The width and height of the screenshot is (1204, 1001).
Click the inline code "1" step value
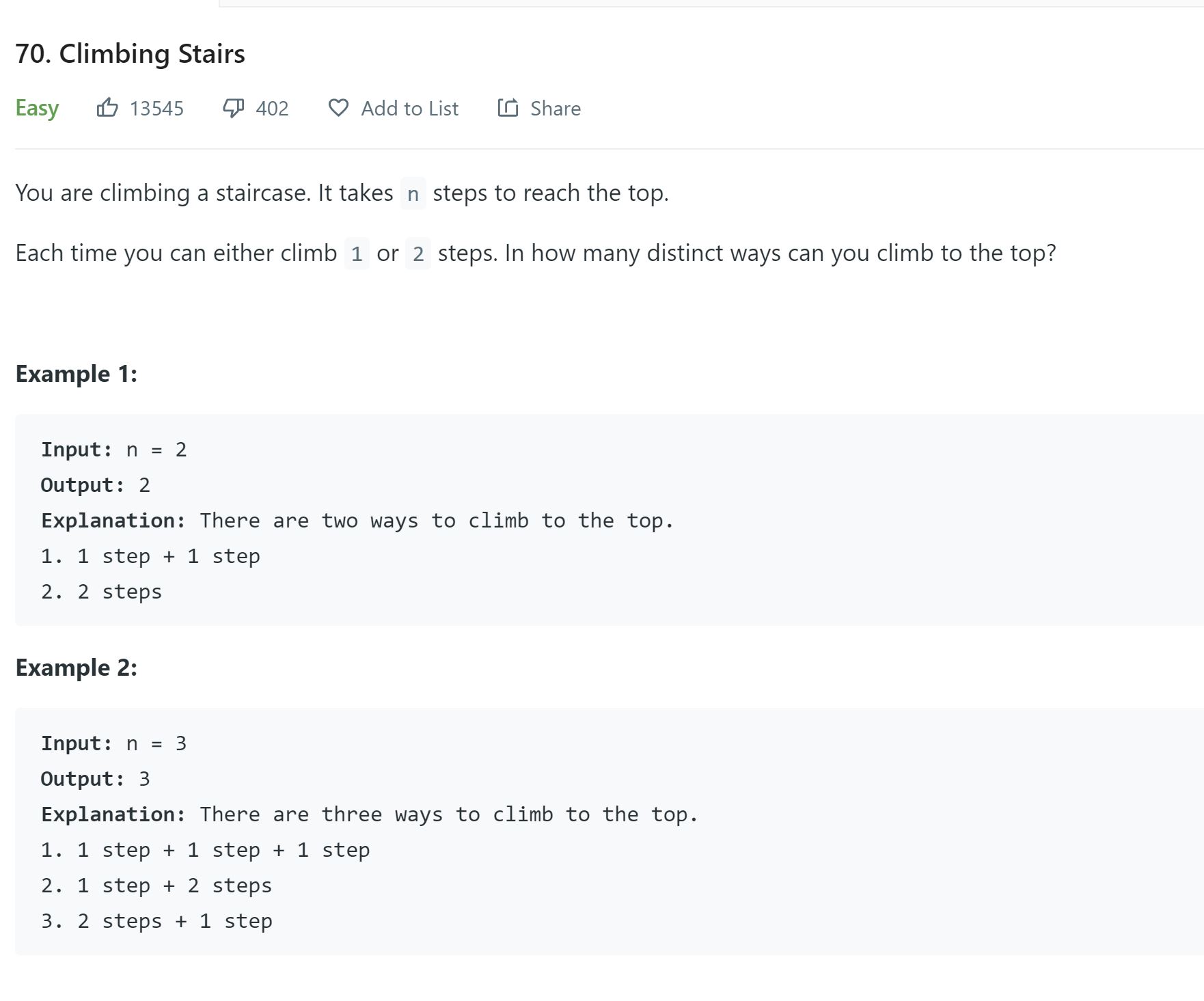357,254
